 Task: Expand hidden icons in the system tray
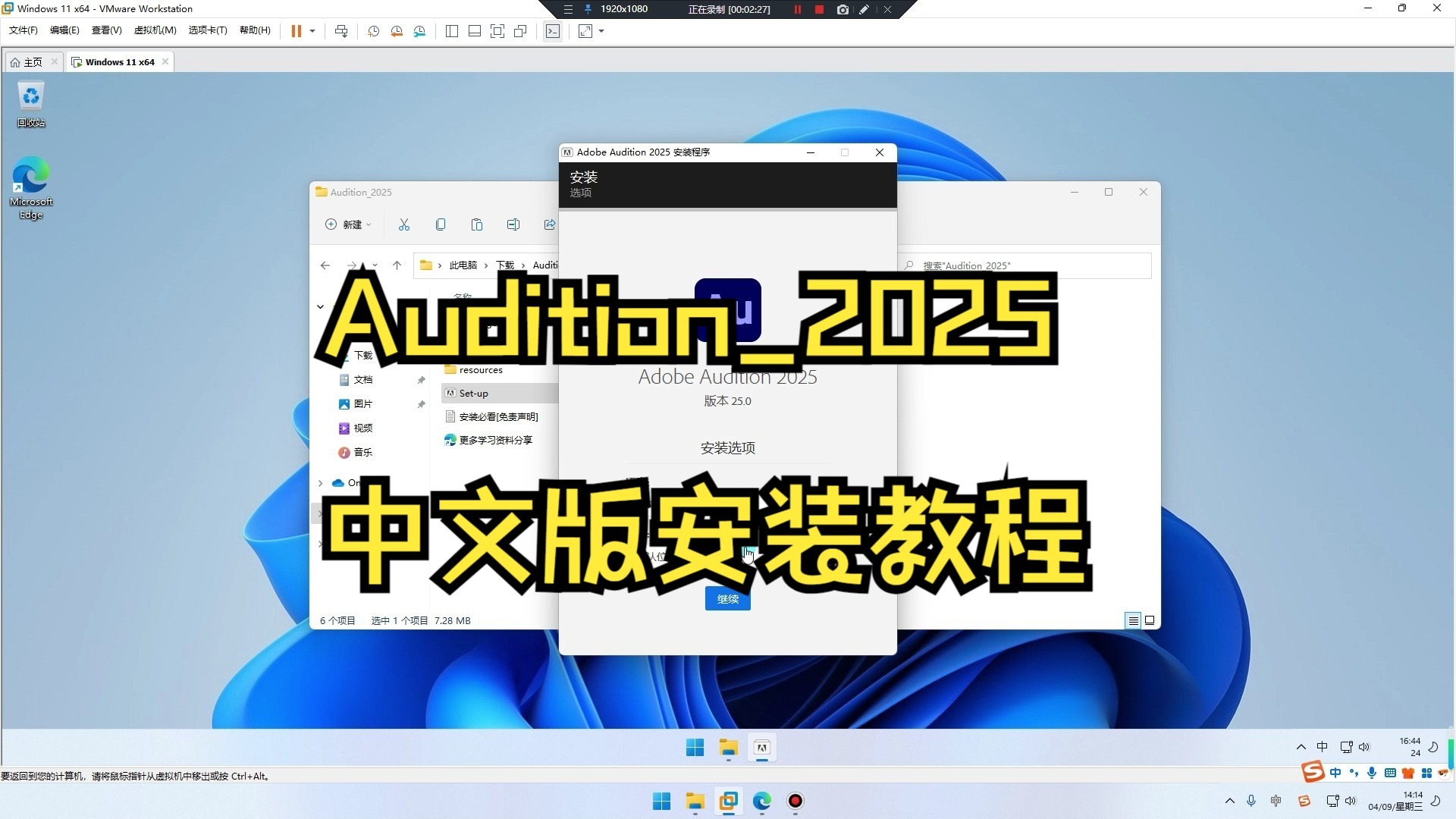pyautogui.click(x=1300, y=747)
